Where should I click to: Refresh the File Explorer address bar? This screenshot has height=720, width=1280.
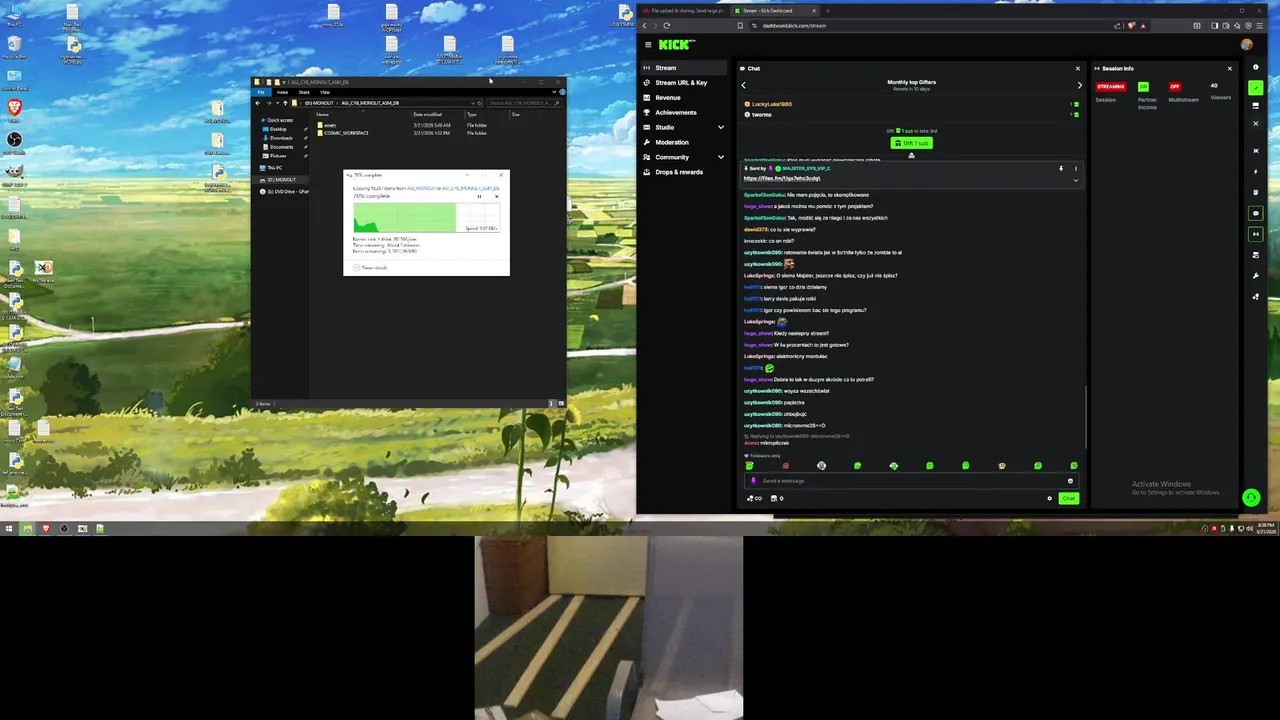479,103
